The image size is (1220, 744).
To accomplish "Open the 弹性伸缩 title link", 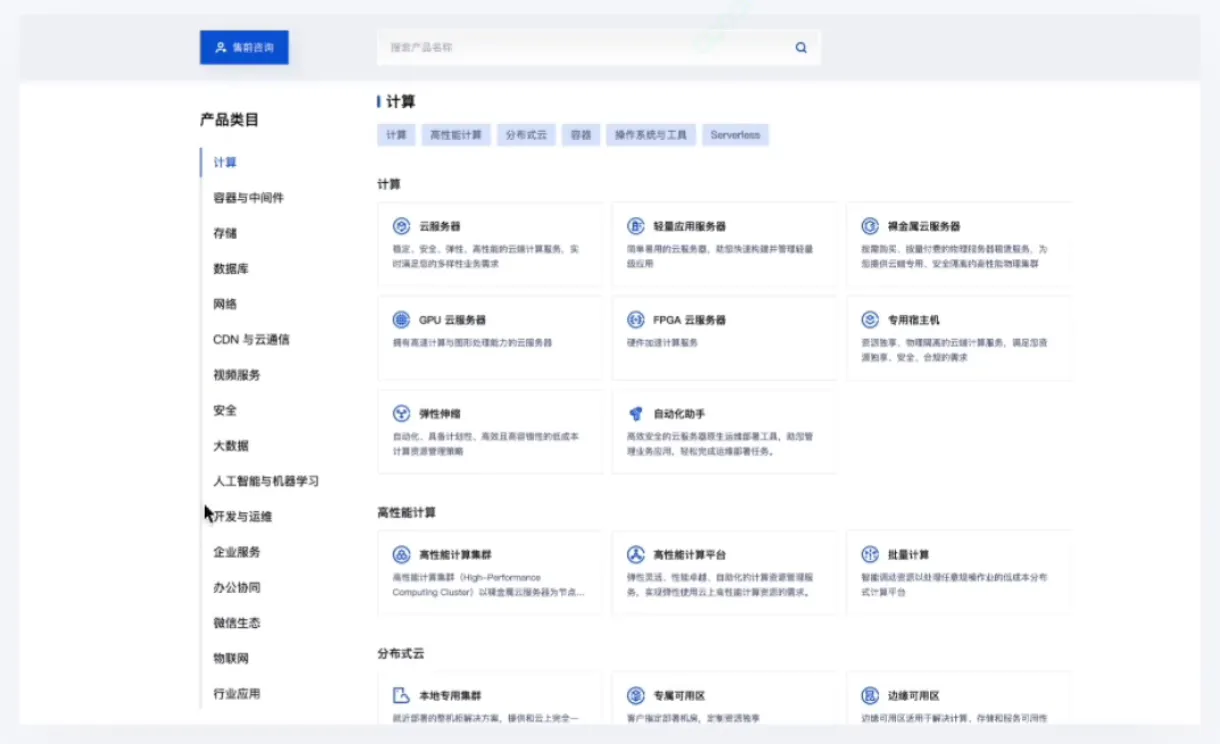I will pyautogui.click(x=440, y=414).
